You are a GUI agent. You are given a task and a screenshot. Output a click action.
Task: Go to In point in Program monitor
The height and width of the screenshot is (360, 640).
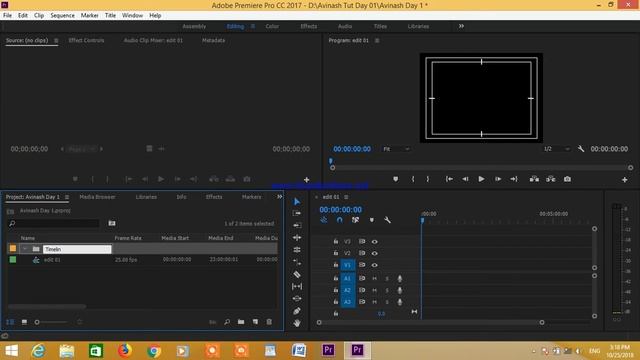coord(449,179)
